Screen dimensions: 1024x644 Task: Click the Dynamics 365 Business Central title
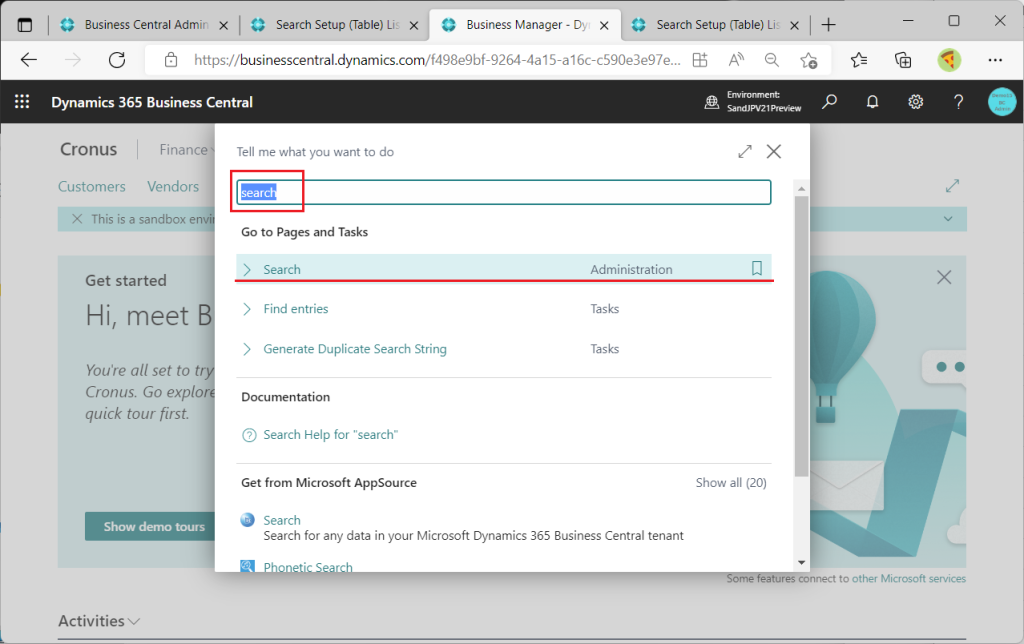152,102
